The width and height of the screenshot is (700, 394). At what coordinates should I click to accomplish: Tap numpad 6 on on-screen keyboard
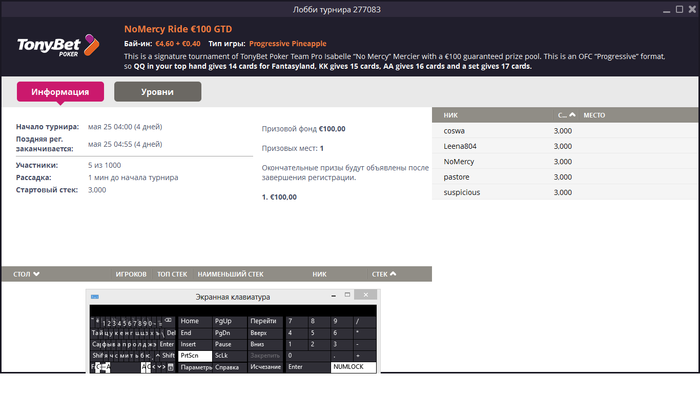(342, 333)
